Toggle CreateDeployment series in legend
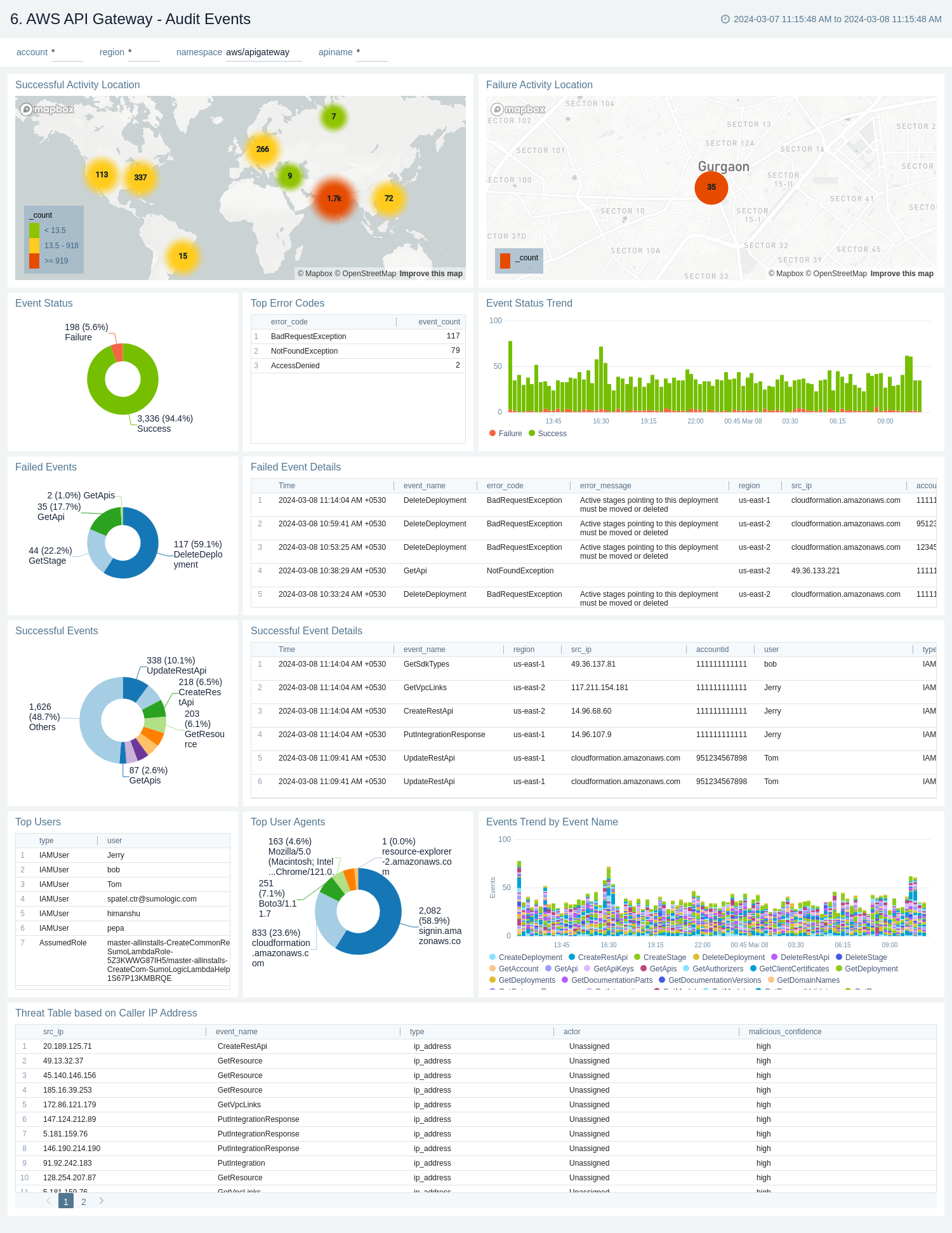952x1233 pixels. 526,957
